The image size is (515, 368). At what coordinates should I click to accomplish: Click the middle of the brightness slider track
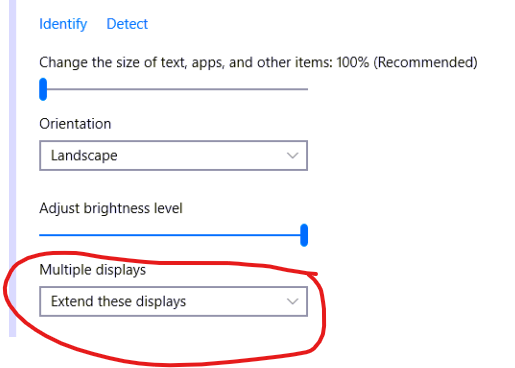click(173, 235)
